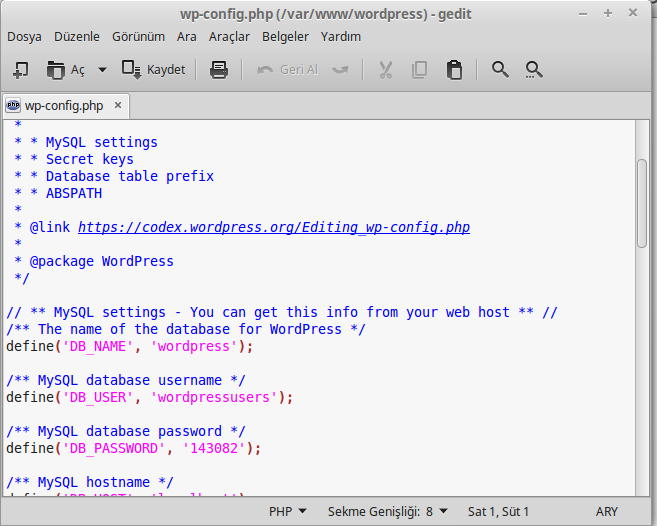Expand the recent files arrow beside Aç

[102, 70]
